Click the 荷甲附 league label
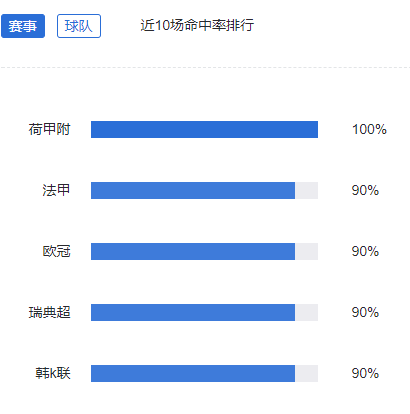The height and width of the screenshot is (414, 410). (x=49, y=129)
